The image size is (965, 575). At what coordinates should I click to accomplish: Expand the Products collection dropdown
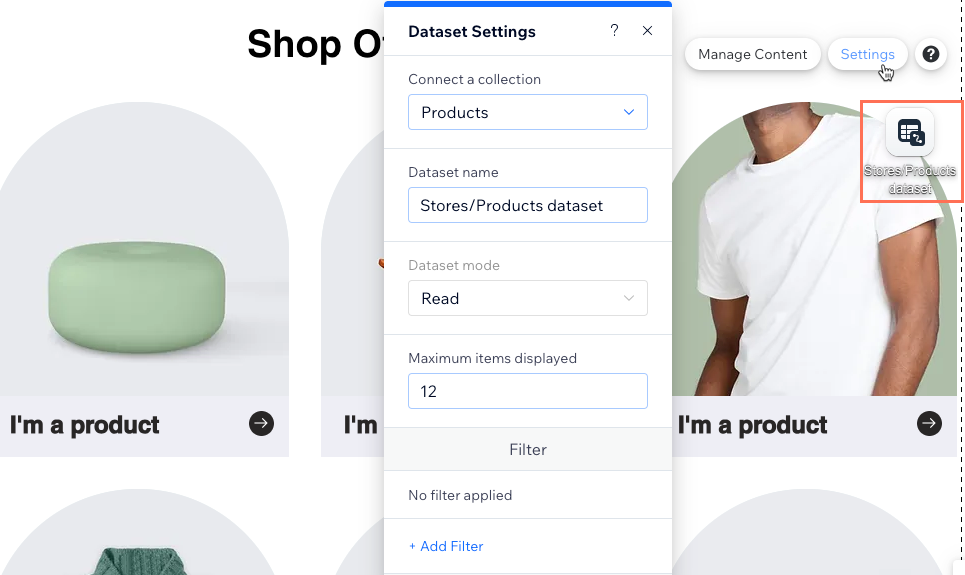(527, 112)
